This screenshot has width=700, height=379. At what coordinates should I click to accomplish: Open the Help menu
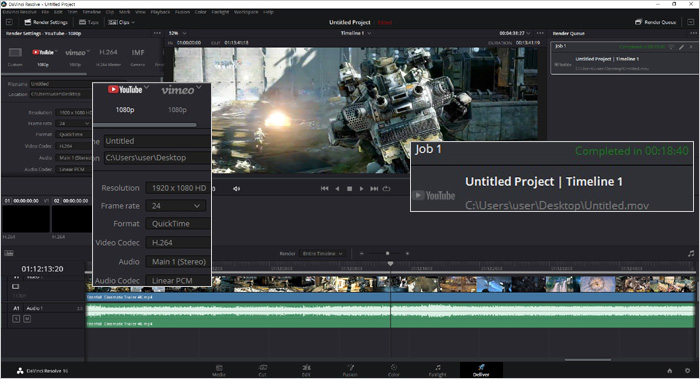[x=268, y=12]
